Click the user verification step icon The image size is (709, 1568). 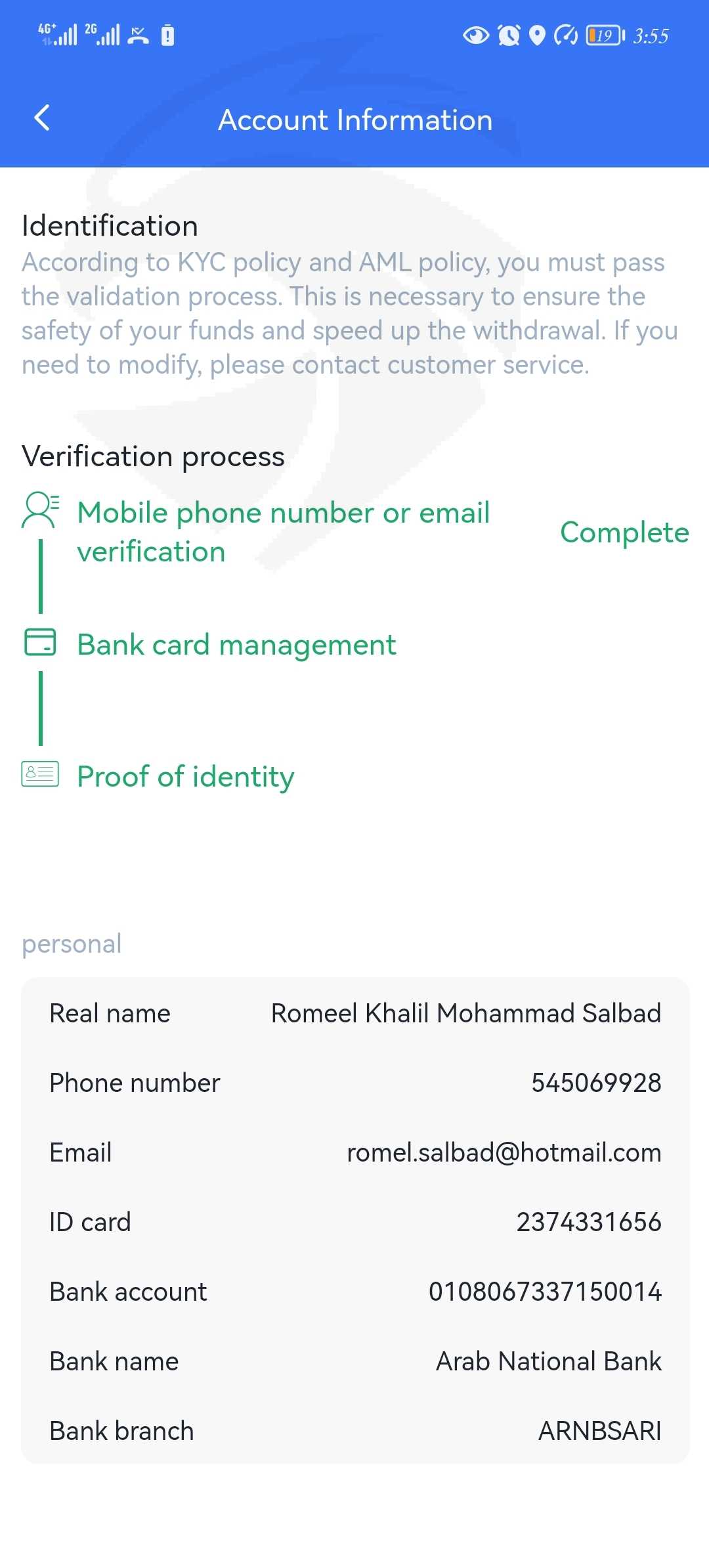click(40, 510)
